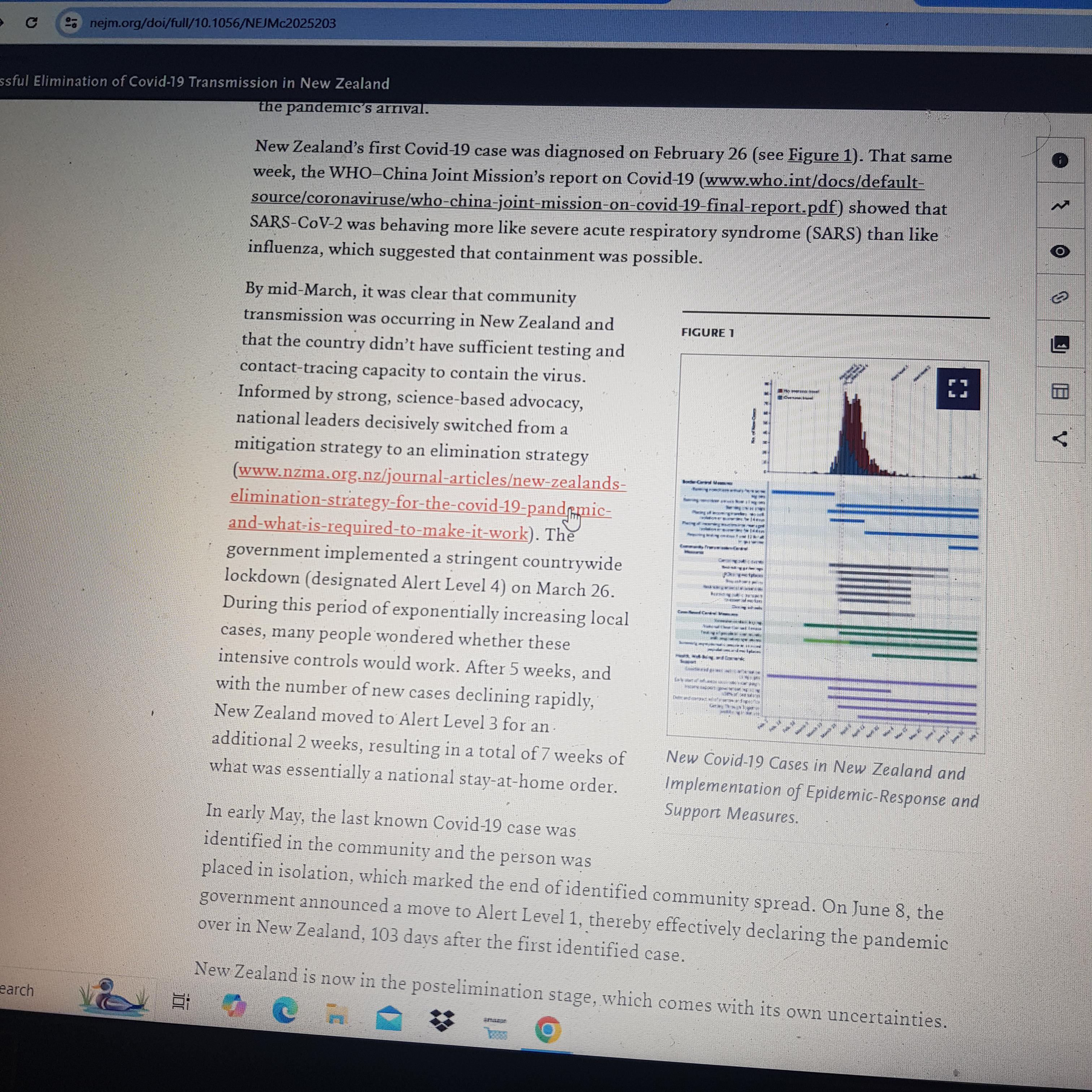
Task: Open the article information sidebar icon
Action: point(1060,160)
